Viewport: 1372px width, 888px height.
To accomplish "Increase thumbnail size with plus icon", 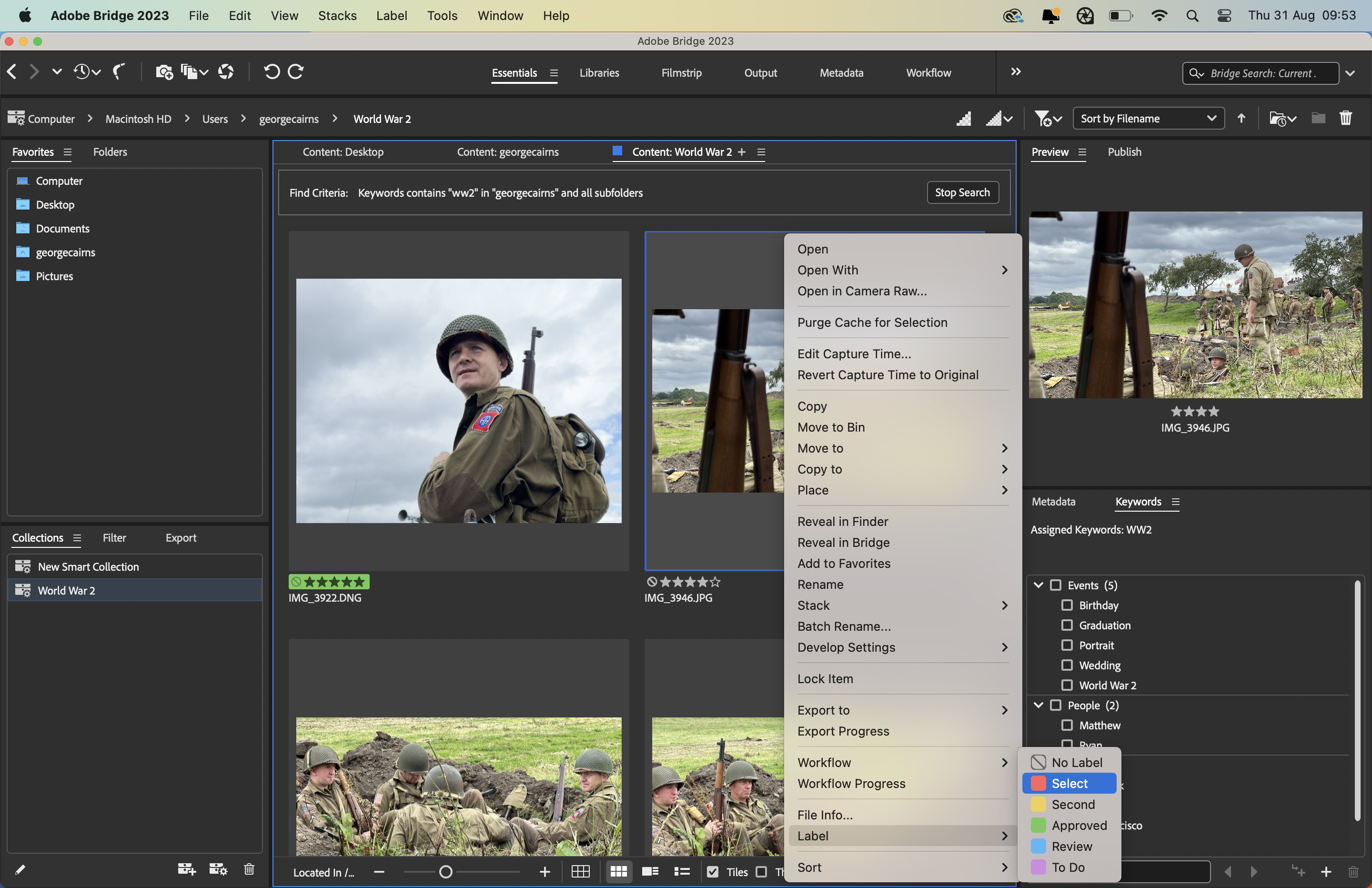I will tap(545, 872).
